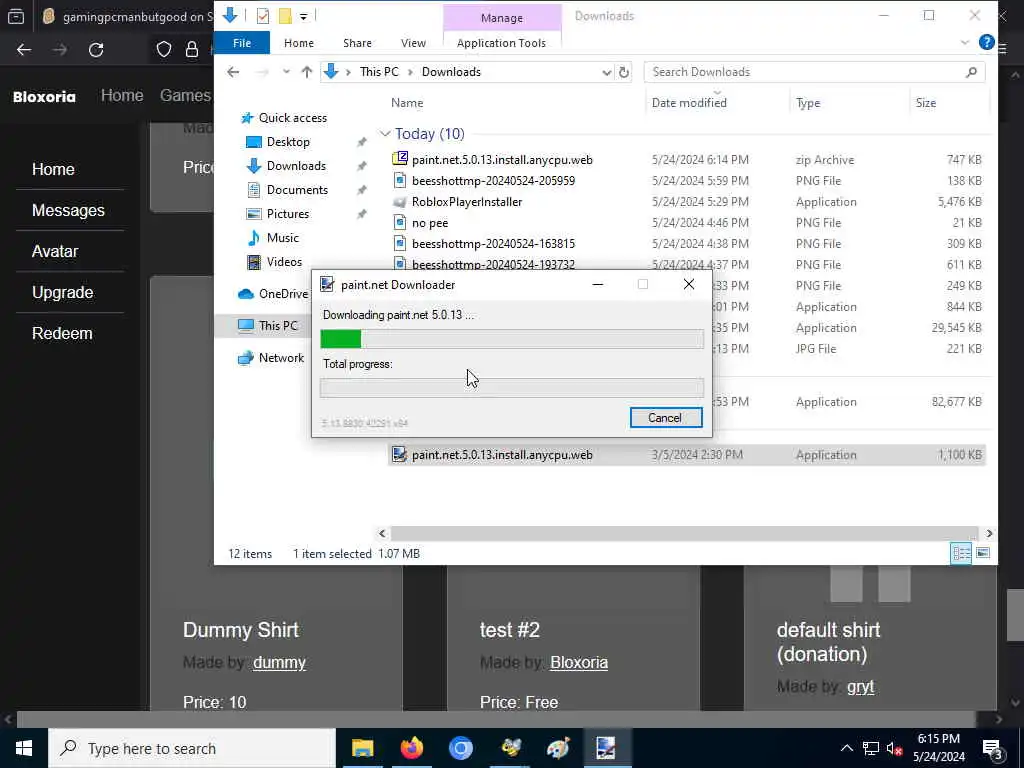Viewport: 1024px width, 768px height.
Task: Refresh the Downloads folder
Action: (x=624, y=72)
